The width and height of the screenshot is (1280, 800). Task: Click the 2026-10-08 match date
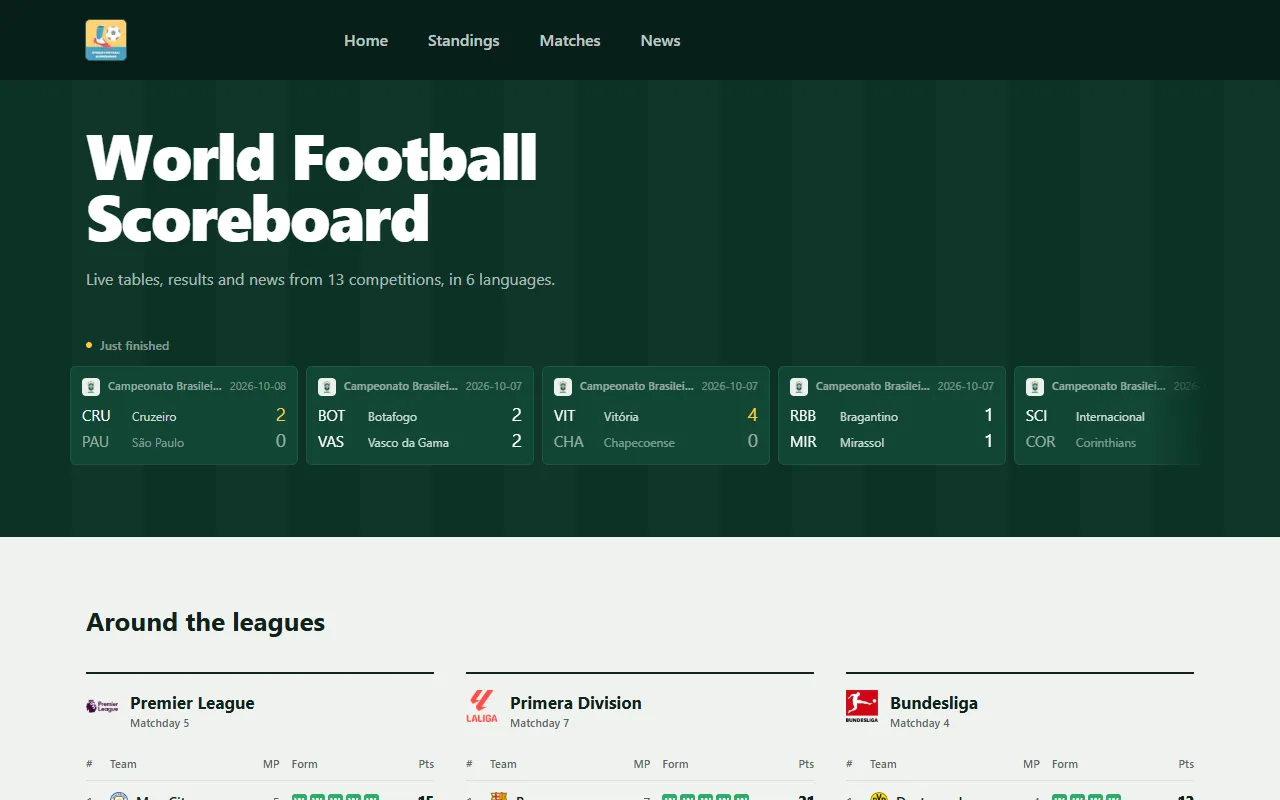coord(258,386)
